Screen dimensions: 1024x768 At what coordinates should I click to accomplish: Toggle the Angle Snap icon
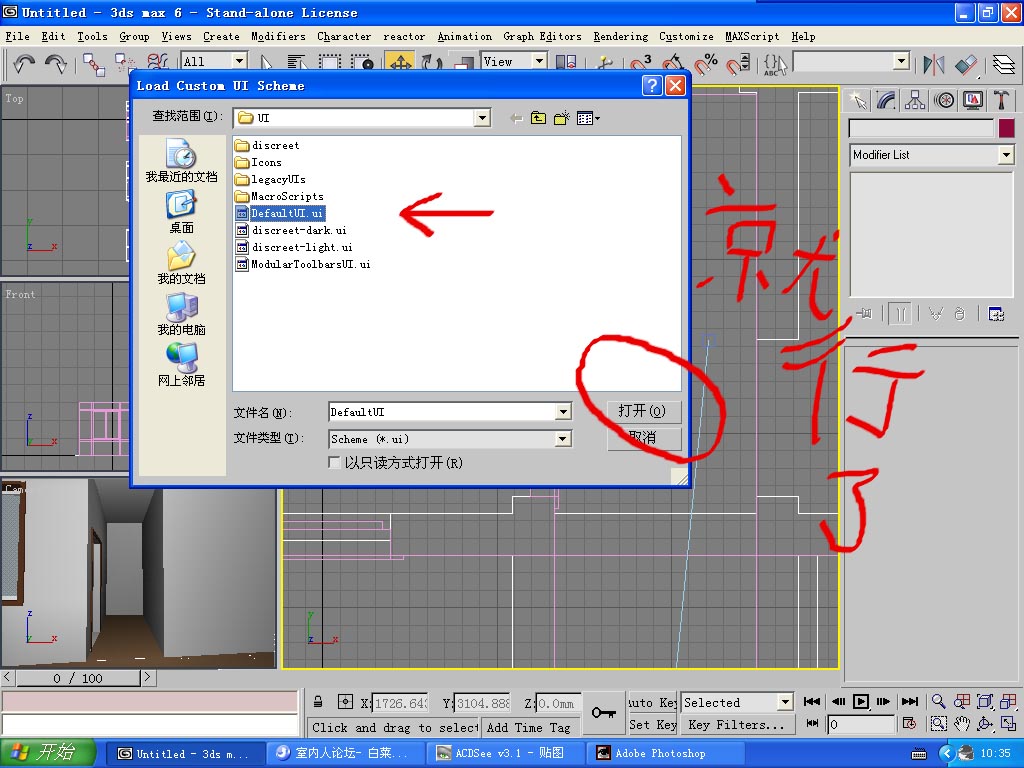[673, 63]
